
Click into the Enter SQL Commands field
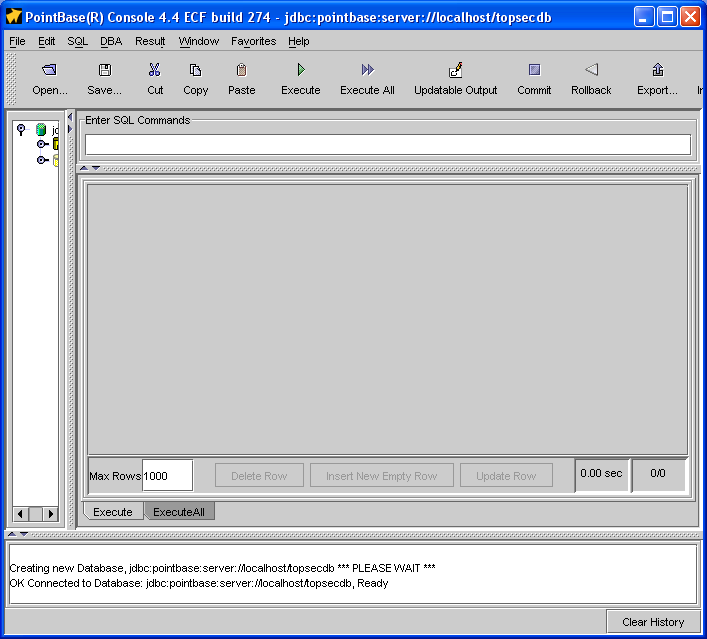388,145
